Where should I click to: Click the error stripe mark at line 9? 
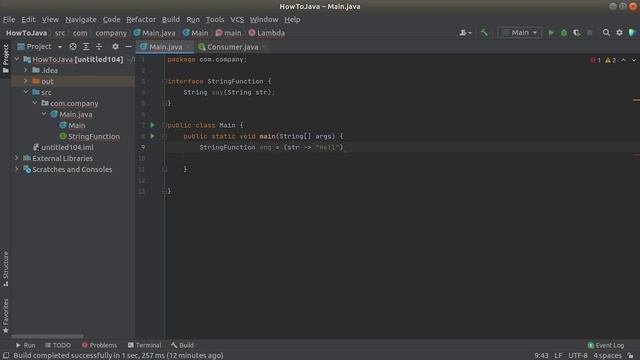(x=636, y=155)
